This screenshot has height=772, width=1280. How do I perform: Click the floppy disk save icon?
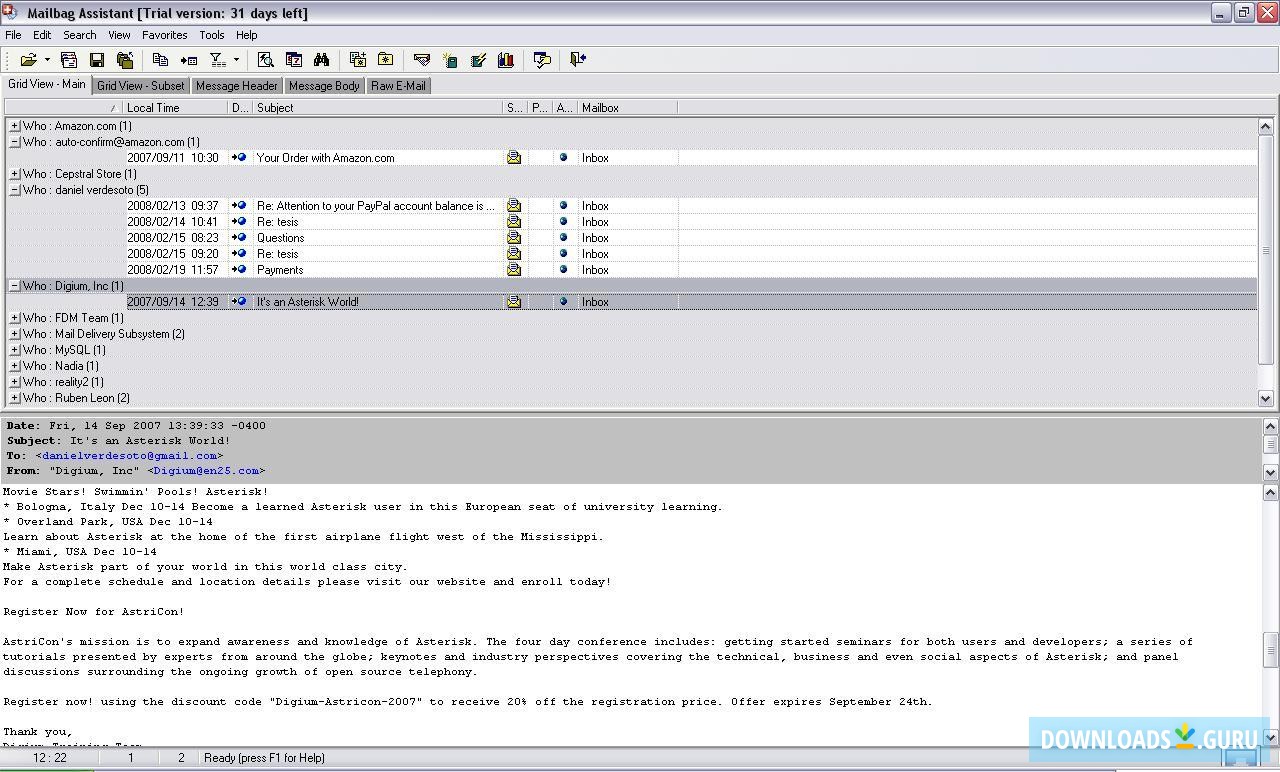click(x=97, y=60)
